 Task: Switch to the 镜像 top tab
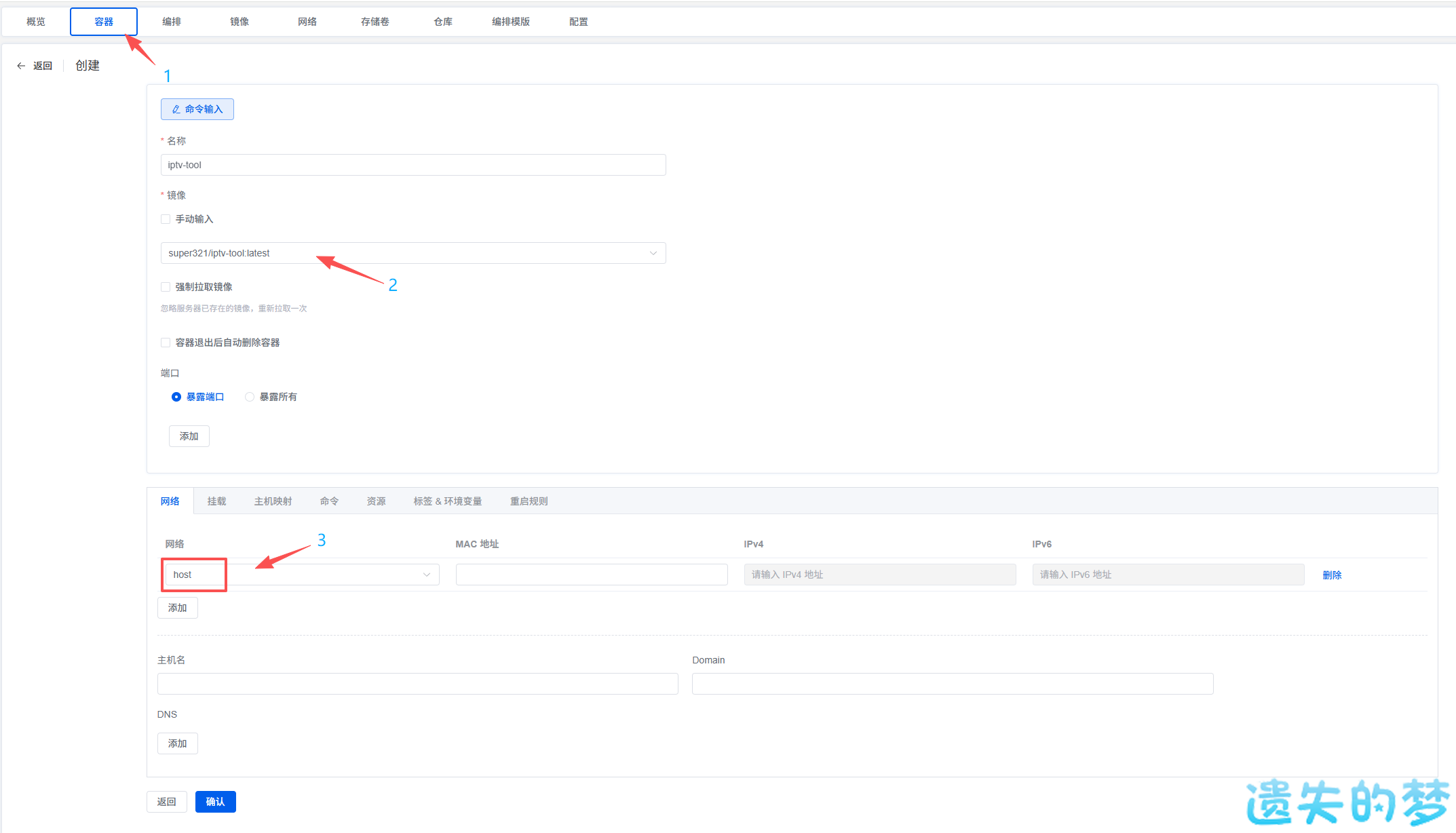tap(240, 22)
